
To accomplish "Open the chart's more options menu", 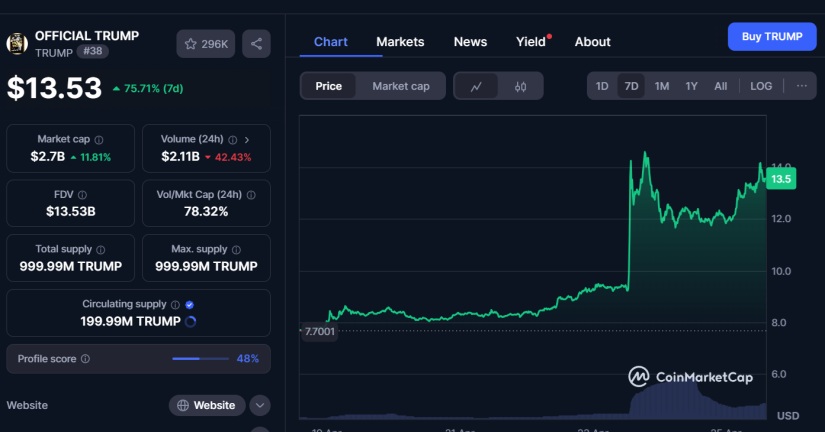I will click(801, 86).
